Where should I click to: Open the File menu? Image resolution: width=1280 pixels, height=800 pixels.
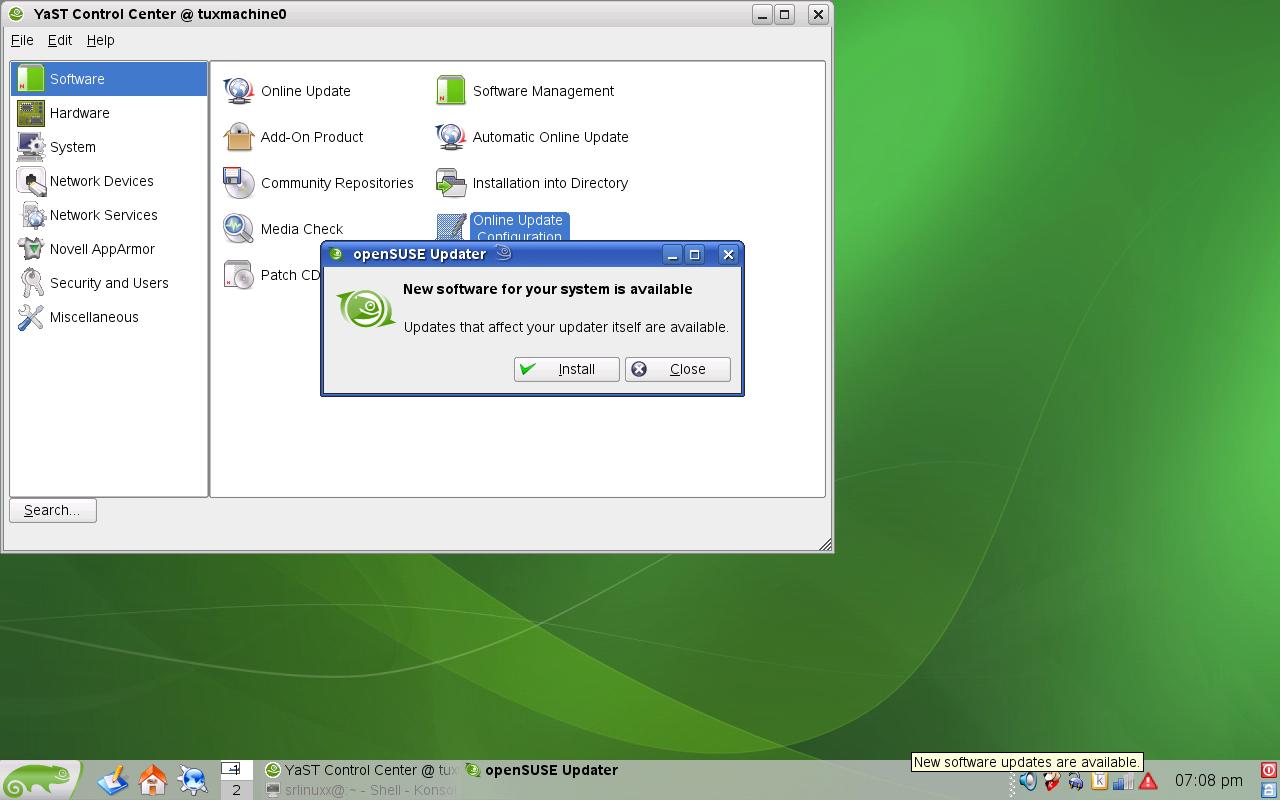pos(22,40)
